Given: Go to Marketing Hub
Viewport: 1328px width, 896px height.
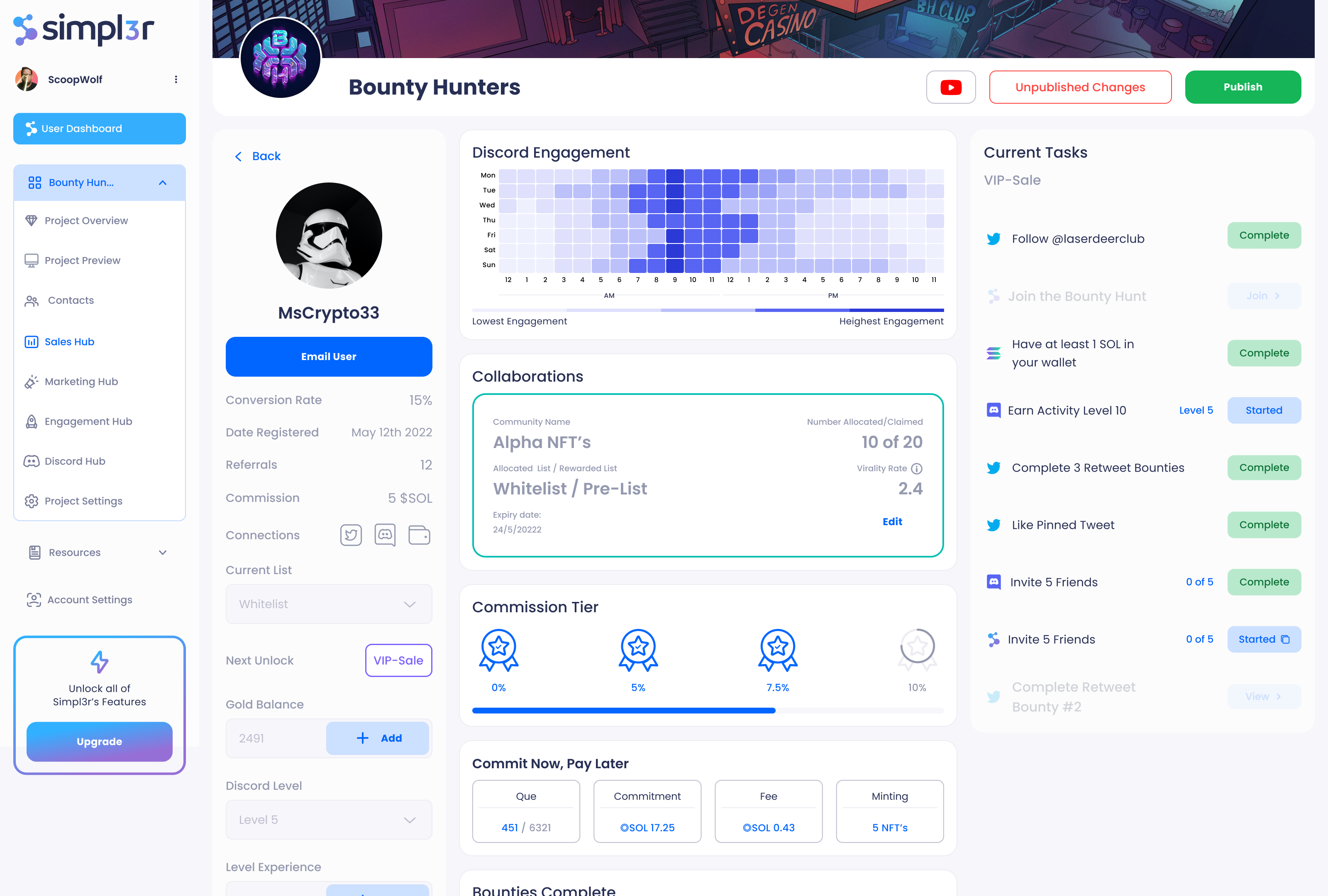Looking at the screenshot, I should click(x=81, y=382).
